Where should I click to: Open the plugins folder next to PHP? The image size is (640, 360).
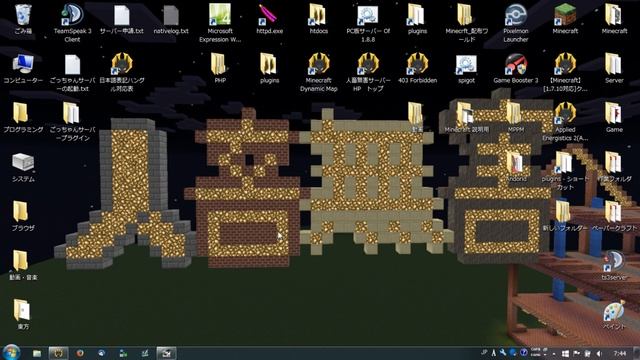(x=269, y=68)
